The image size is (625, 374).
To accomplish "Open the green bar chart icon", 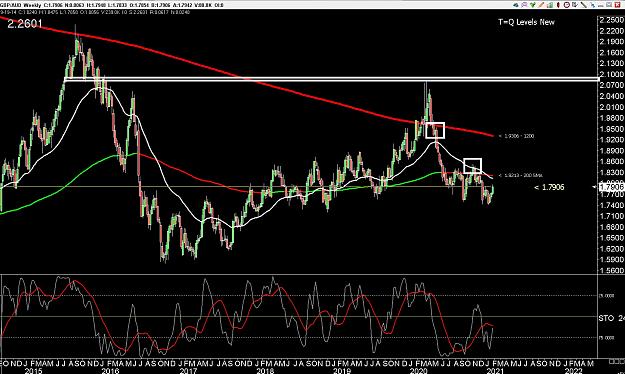I will pos(550,5).
